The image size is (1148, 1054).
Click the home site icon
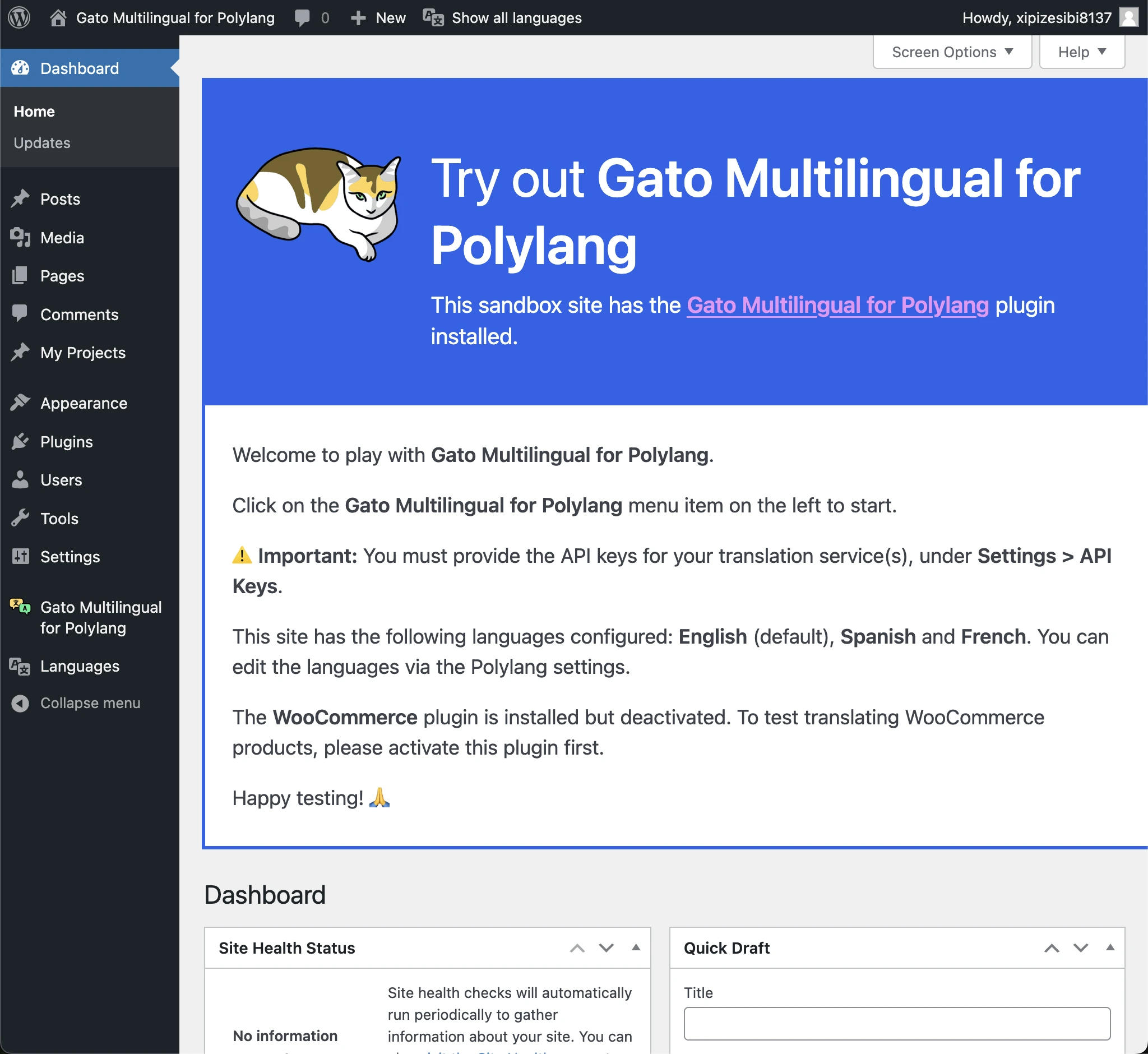58,18
